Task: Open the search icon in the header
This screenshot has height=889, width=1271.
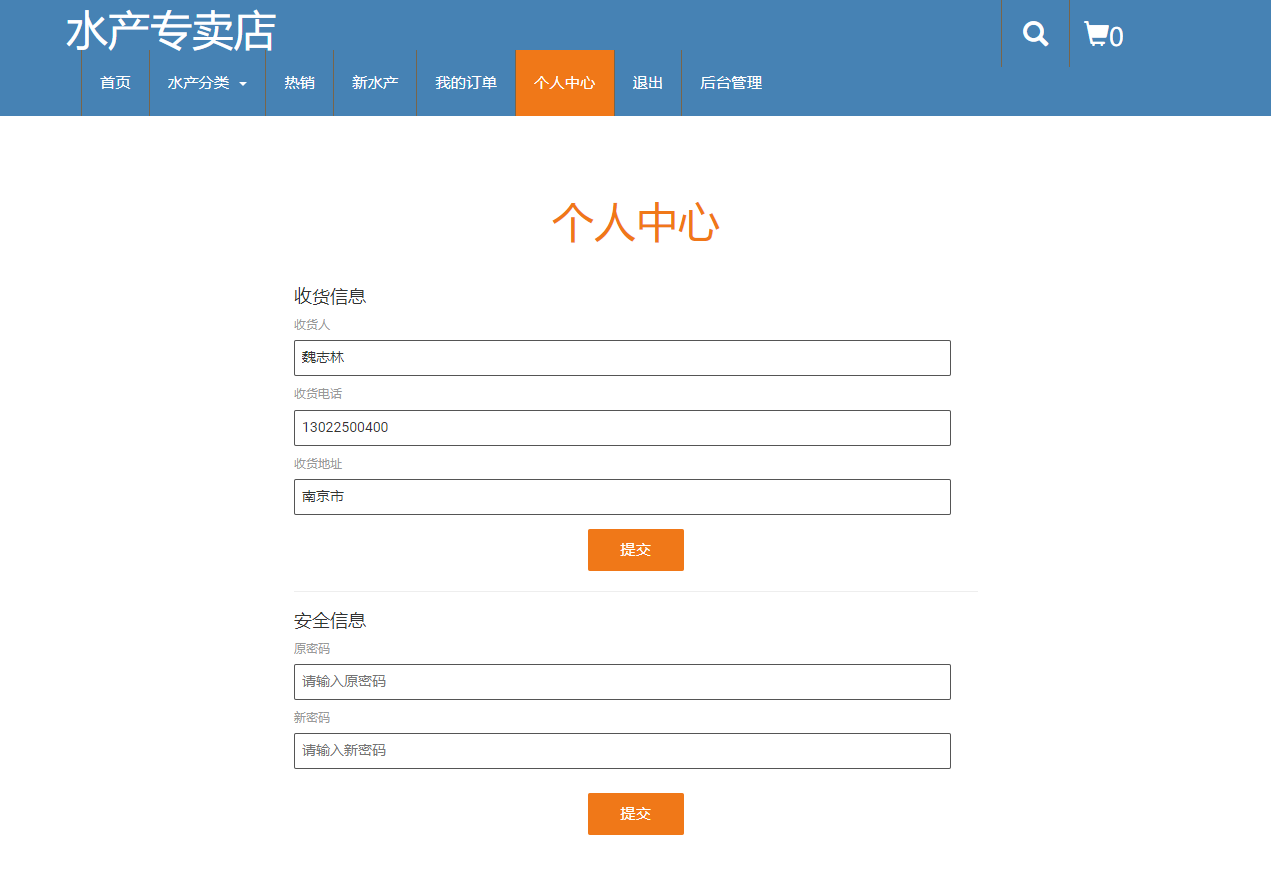Action: pyautogui.click(x=1034, y=33)
